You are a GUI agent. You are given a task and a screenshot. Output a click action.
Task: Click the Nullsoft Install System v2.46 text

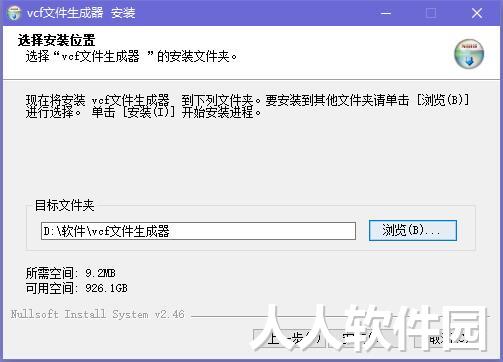[98, 314]
